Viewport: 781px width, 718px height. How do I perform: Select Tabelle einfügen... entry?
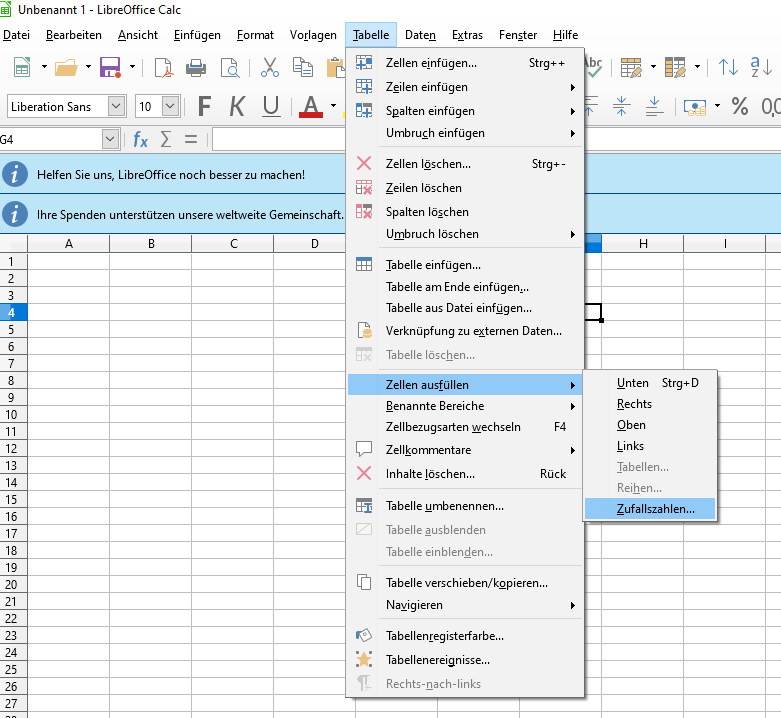tap(465, 265)
